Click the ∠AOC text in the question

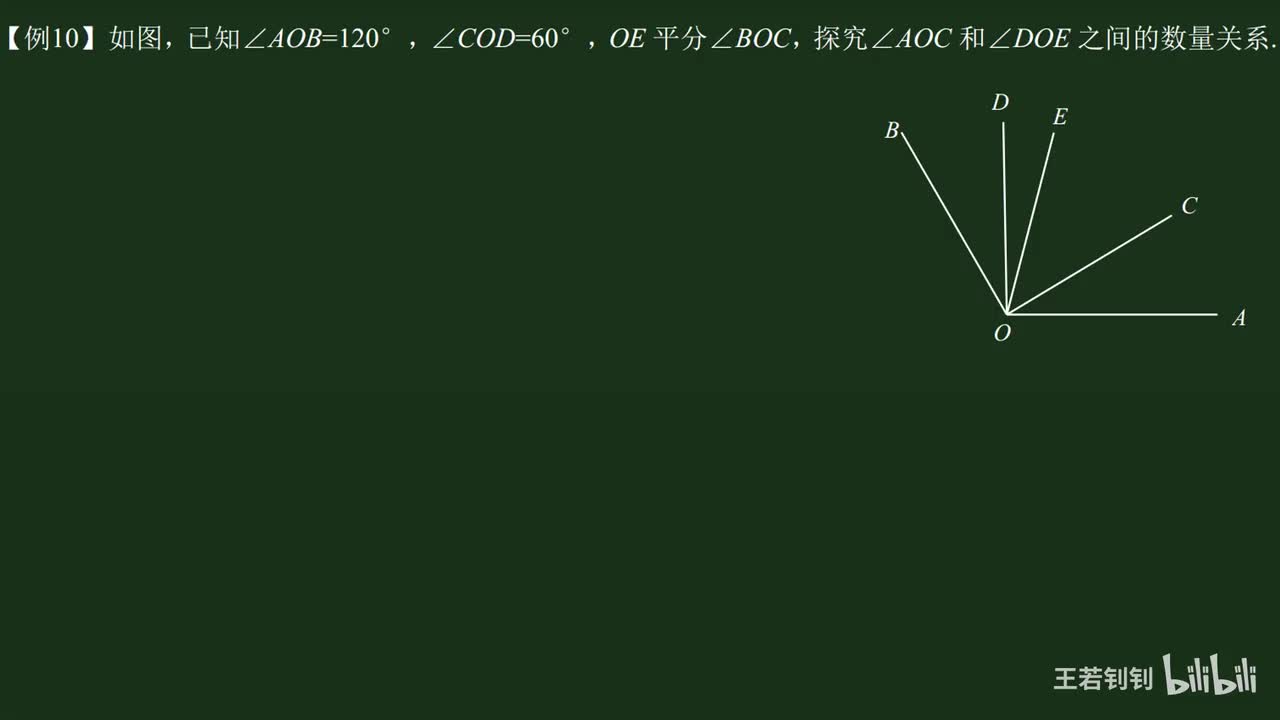909,40
